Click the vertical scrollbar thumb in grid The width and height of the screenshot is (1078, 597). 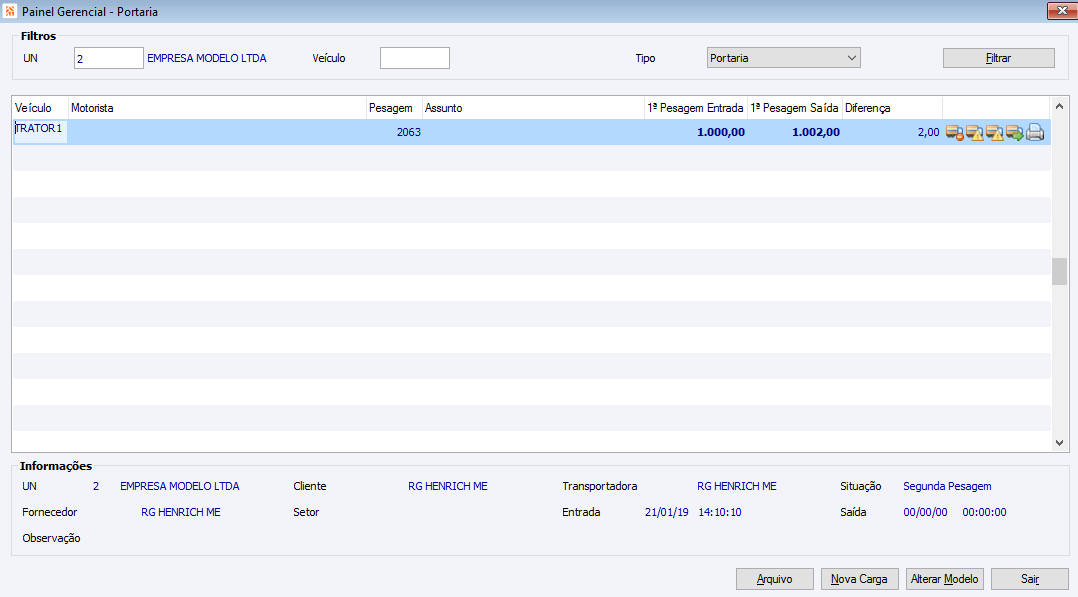pyautogui.click(x=1059, y=271)
